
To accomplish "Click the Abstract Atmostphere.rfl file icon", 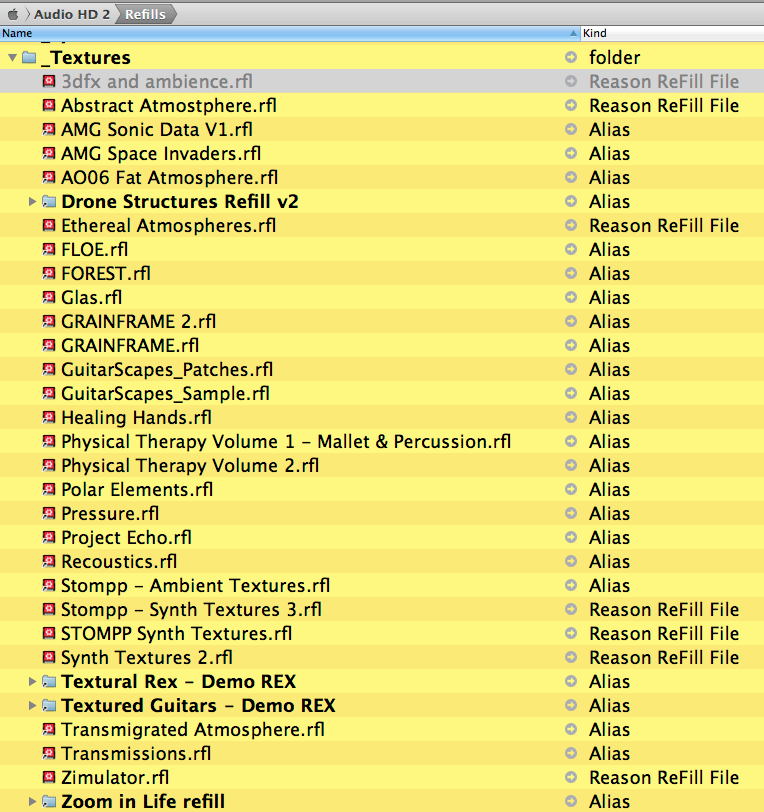I will point(49,105).
